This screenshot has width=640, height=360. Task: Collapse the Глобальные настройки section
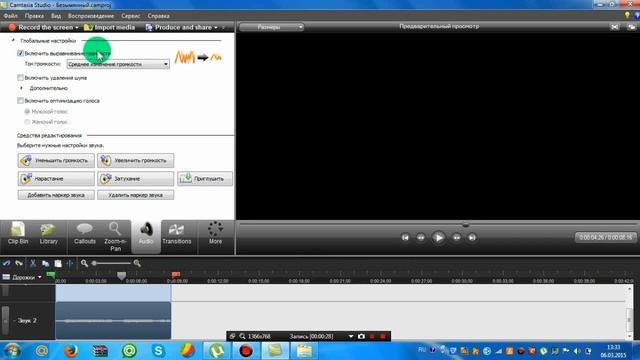(13, 40)
